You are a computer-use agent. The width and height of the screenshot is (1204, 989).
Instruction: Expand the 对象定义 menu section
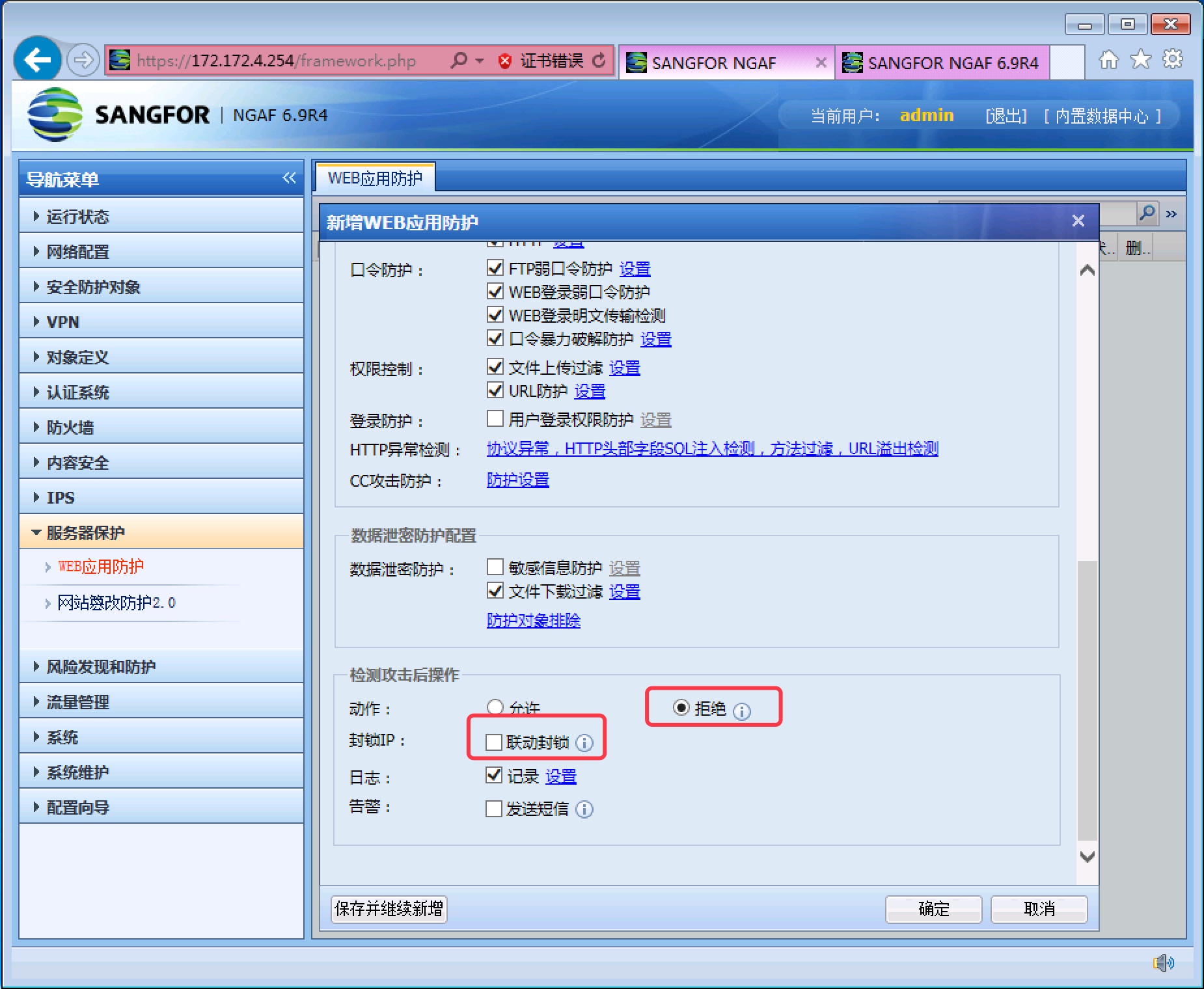point(161,357)
